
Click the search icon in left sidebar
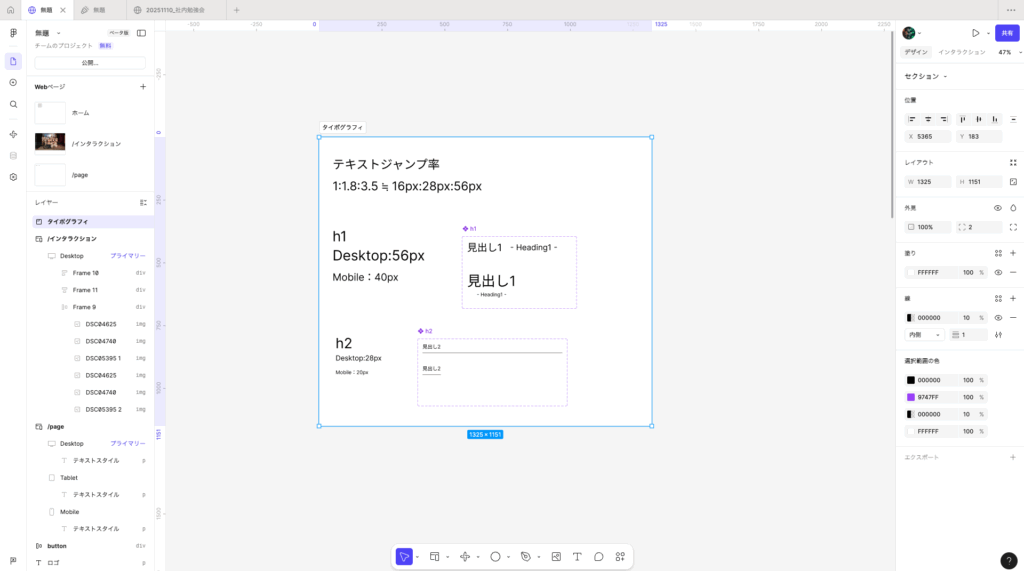pos(13,104)
